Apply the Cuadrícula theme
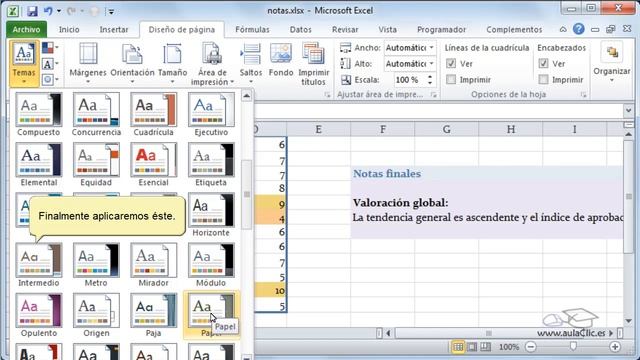 pyautogui.click(x=153, y=114)
